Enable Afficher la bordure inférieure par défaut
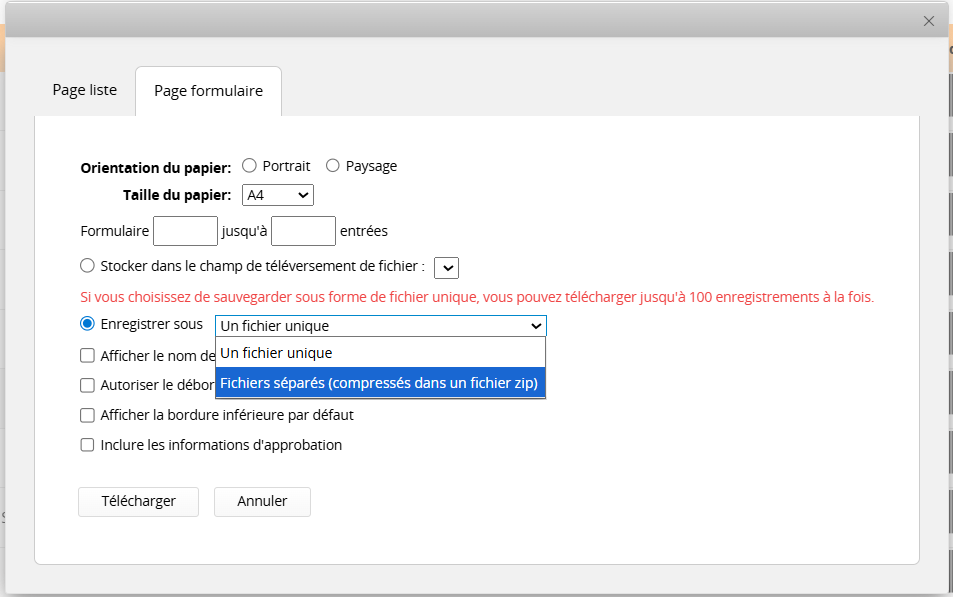The image size is (953, 597). (x=88, y=415)
